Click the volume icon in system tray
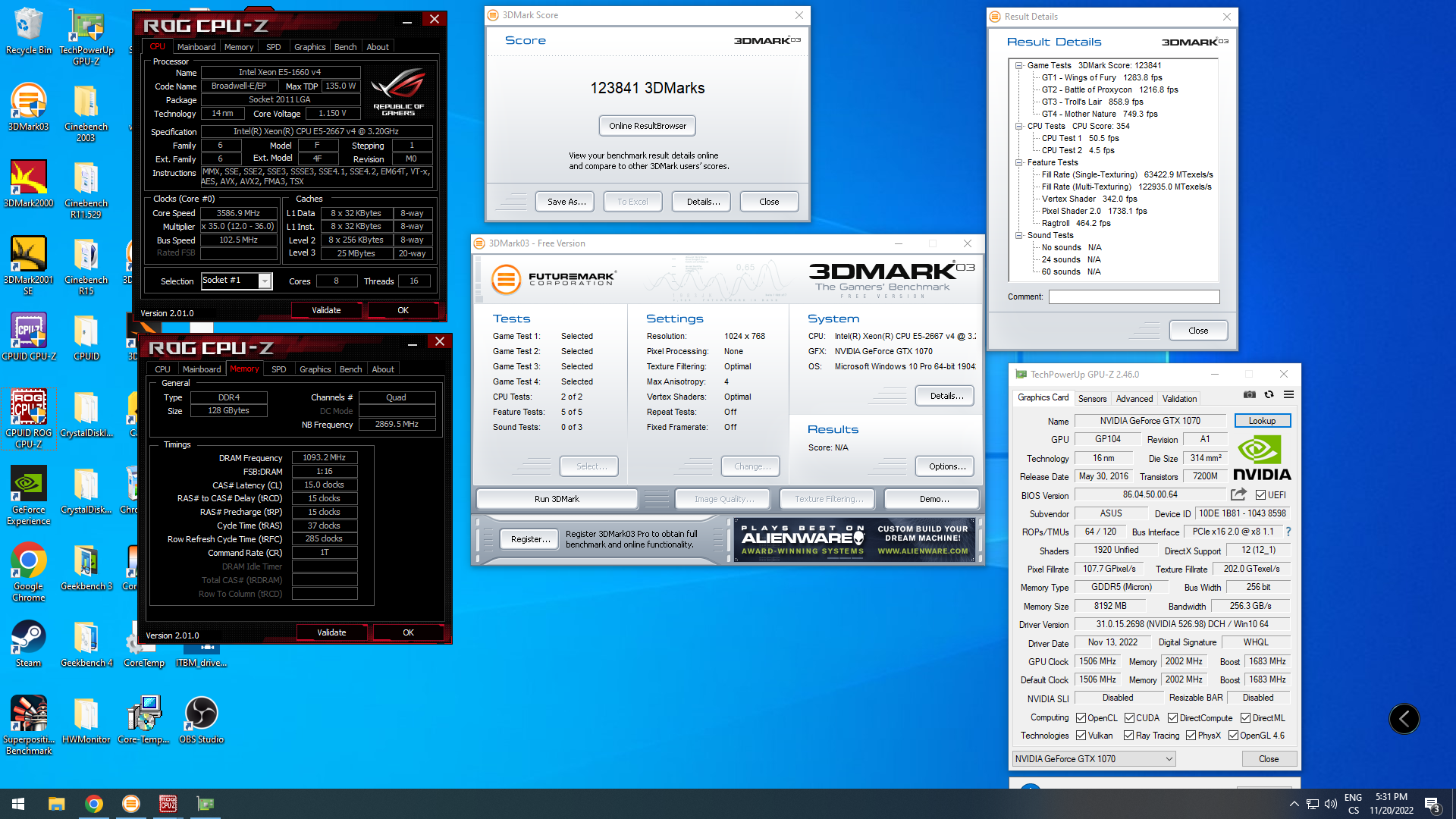The width and height of the screenshot is (1456, 819). (1331, 804)
